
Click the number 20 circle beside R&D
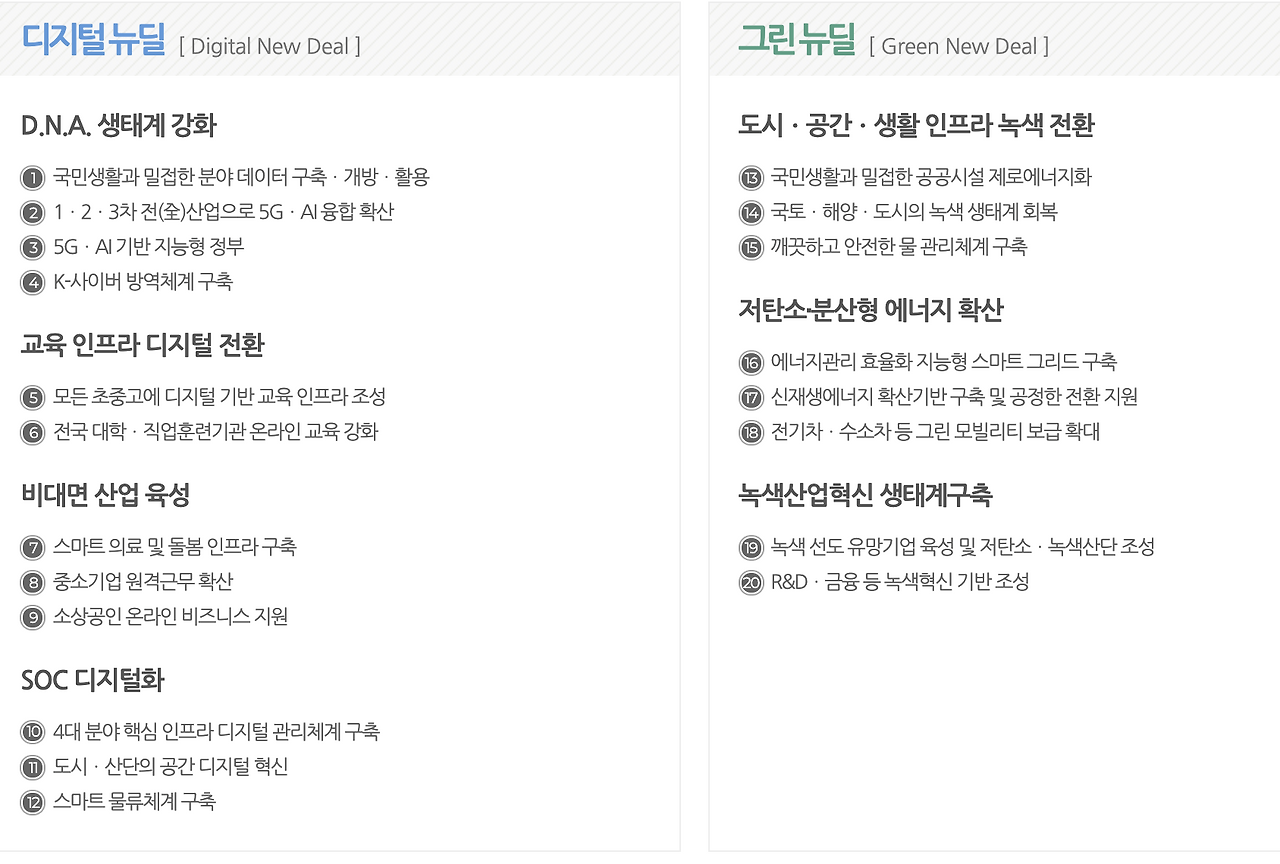coord(751,583)
